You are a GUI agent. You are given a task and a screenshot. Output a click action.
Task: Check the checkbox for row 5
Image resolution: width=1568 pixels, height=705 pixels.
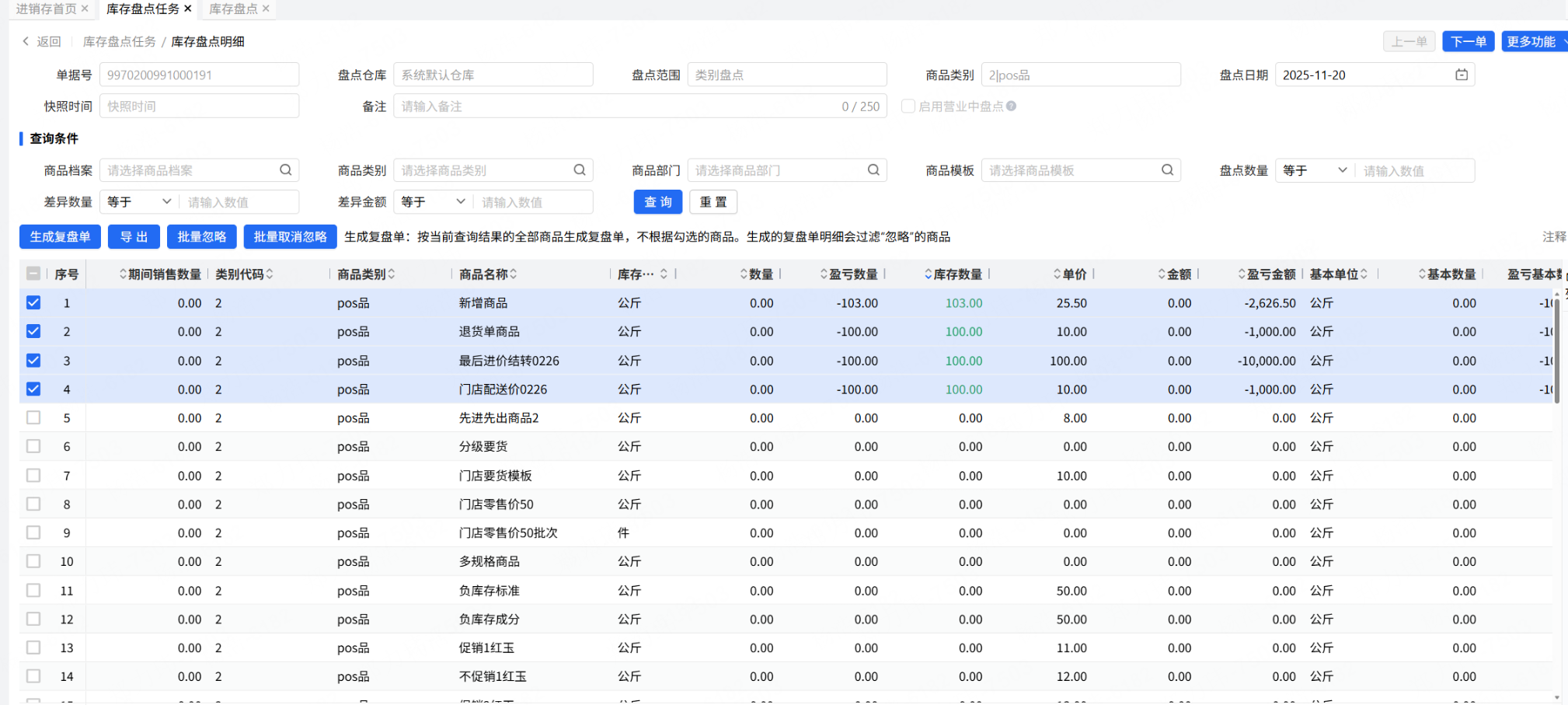click(33, 417)
